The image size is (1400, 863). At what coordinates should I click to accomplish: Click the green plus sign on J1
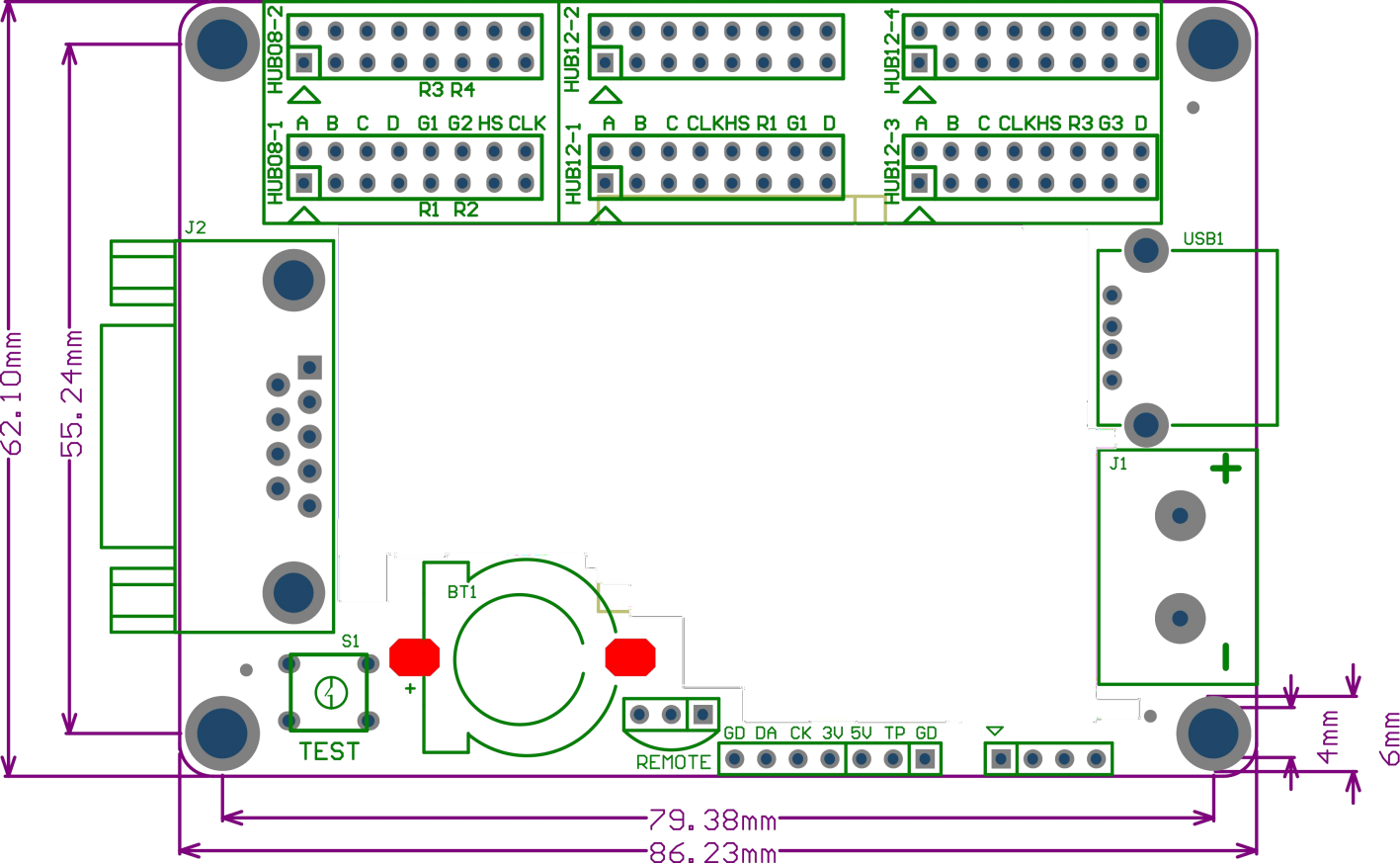tap(1226, 469)
